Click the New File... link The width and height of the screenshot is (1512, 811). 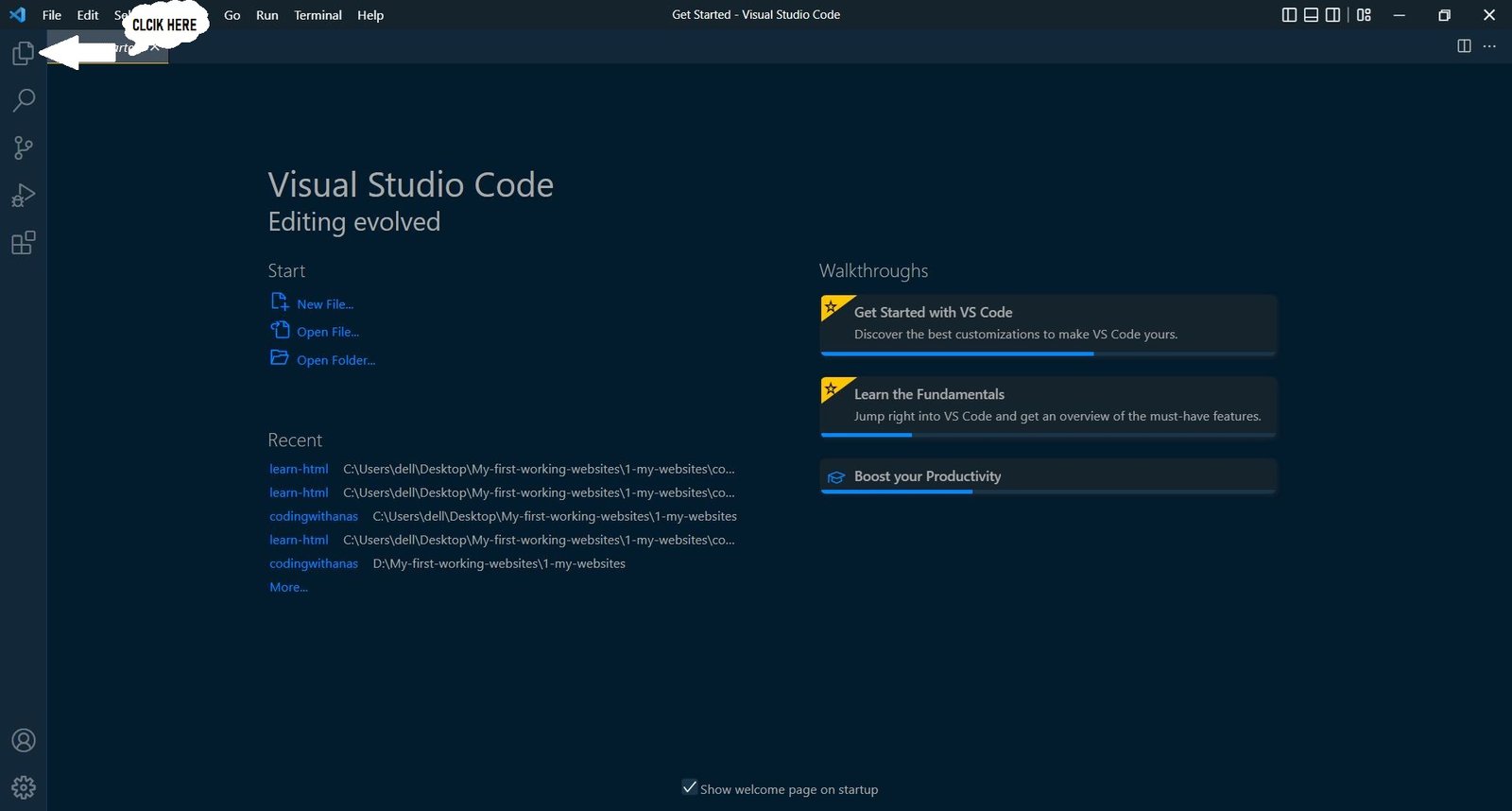click(325, 304)
